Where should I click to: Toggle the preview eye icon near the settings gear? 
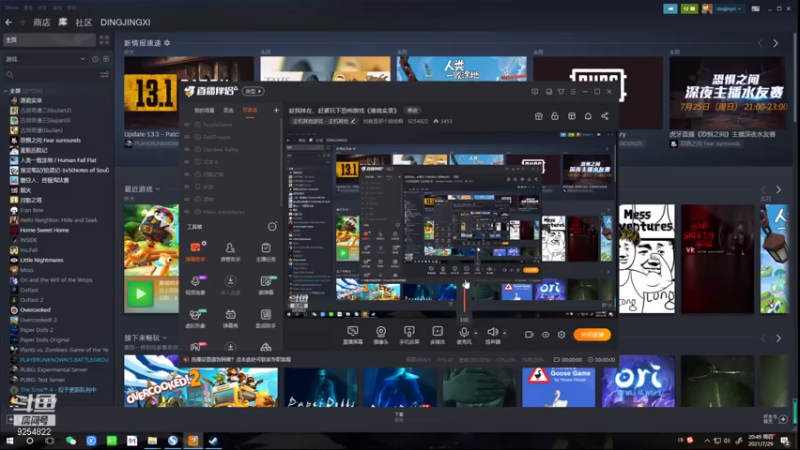[x=545, y=335]
